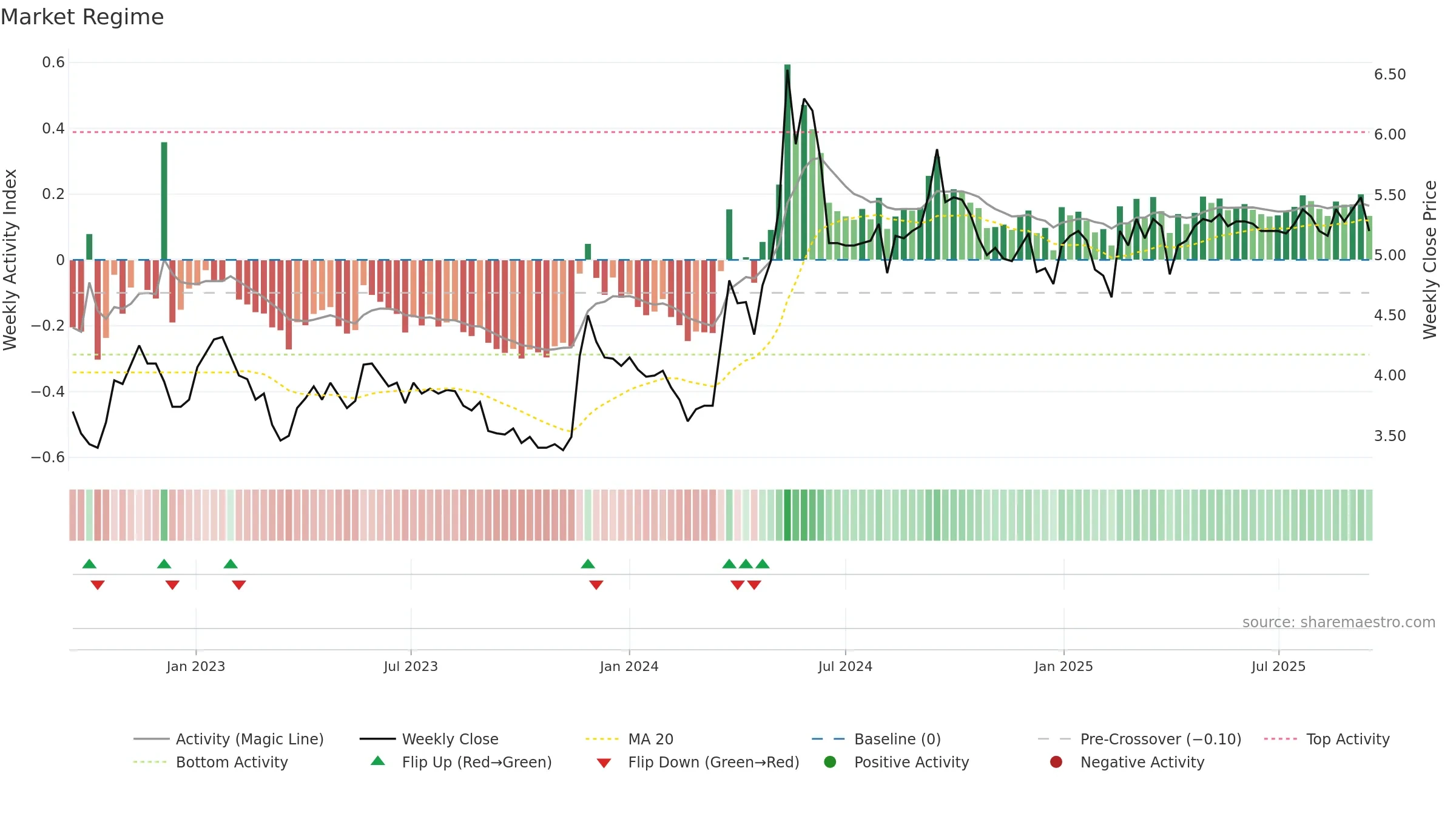1456x819 pixels.
Task: Click the tallest green activity bar near 0.6
Action: point(787,162)
